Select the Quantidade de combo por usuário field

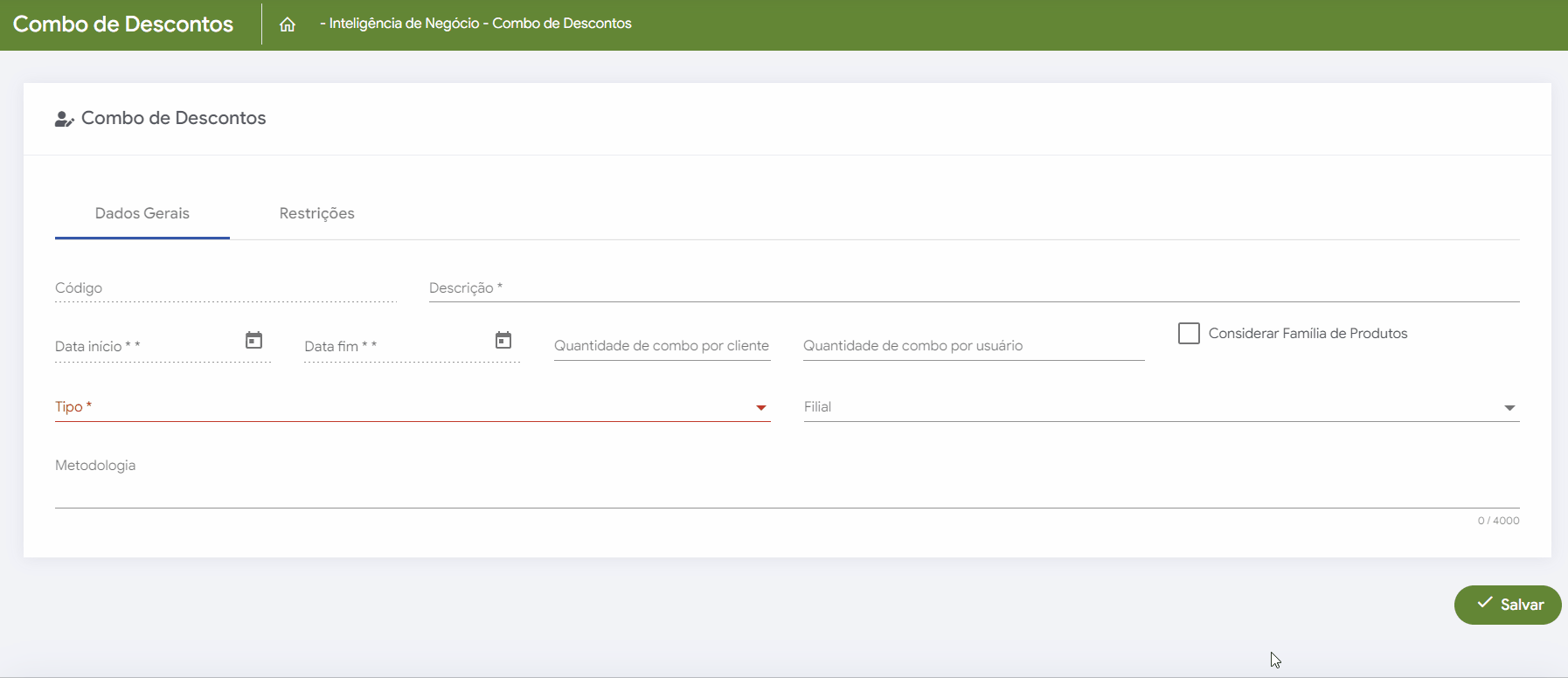click(x=973, y=346)
